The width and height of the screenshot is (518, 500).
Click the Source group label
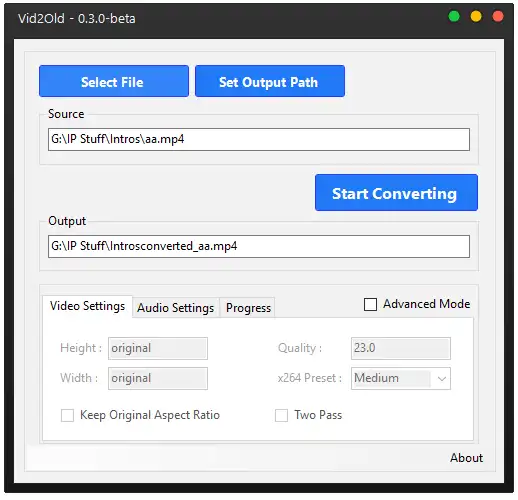coord(66,114)
